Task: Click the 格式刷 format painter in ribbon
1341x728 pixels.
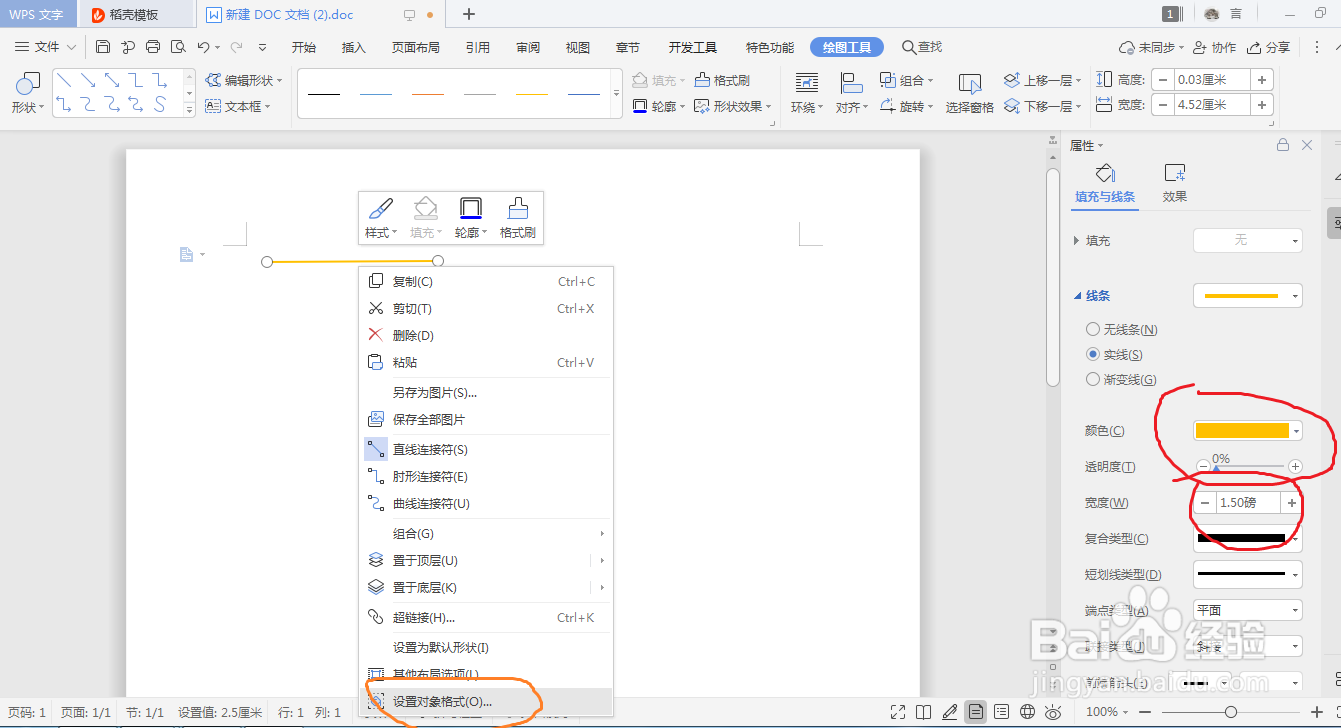Action: 722,80
